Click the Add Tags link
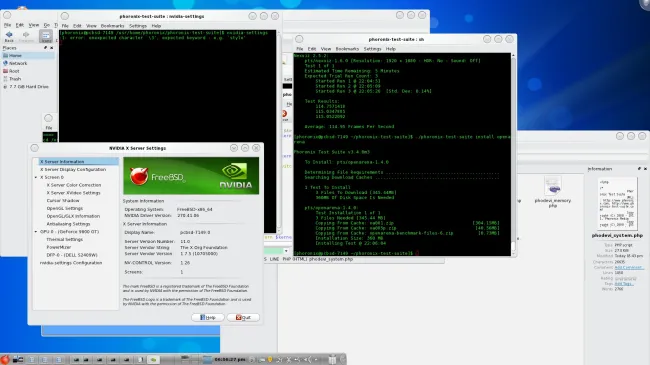 pos(623,284)
